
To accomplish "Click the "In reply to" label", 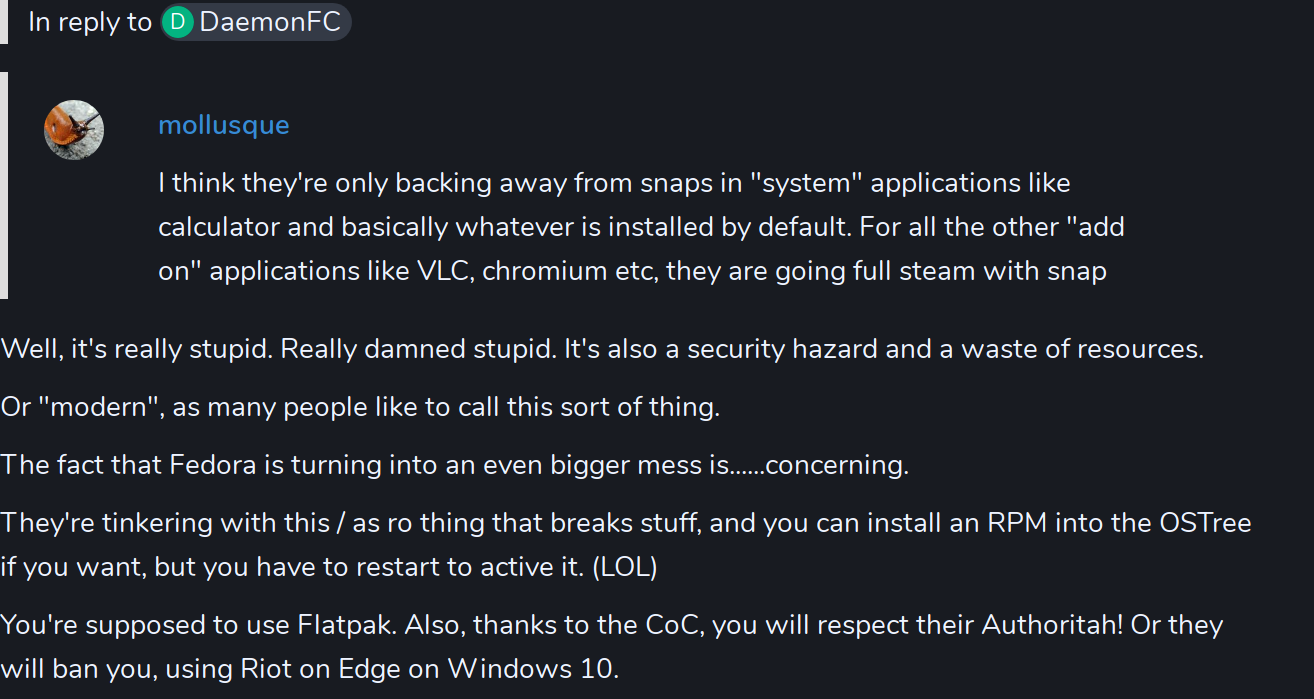I will tap(90, 22).
